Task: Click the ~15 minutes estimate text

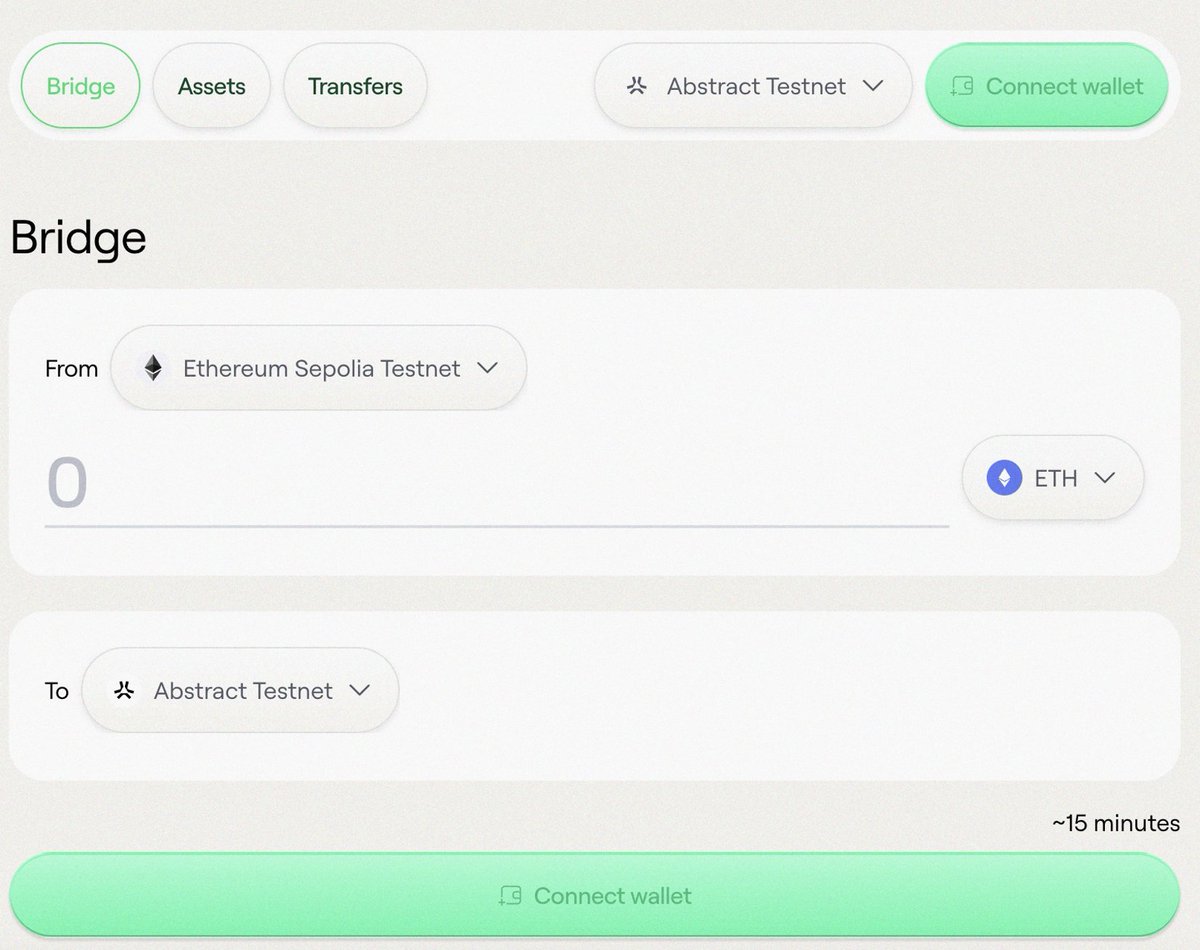Action: [1116, 823]
